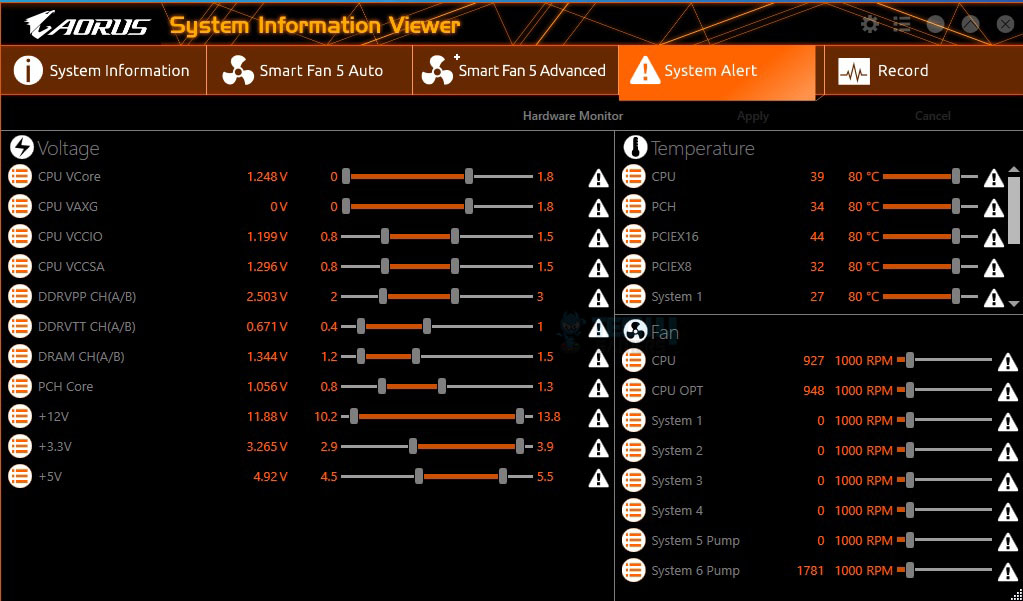
Task: Switch to Smart Fan 5 Advanced tab
Action: click(x=515, y=70)
